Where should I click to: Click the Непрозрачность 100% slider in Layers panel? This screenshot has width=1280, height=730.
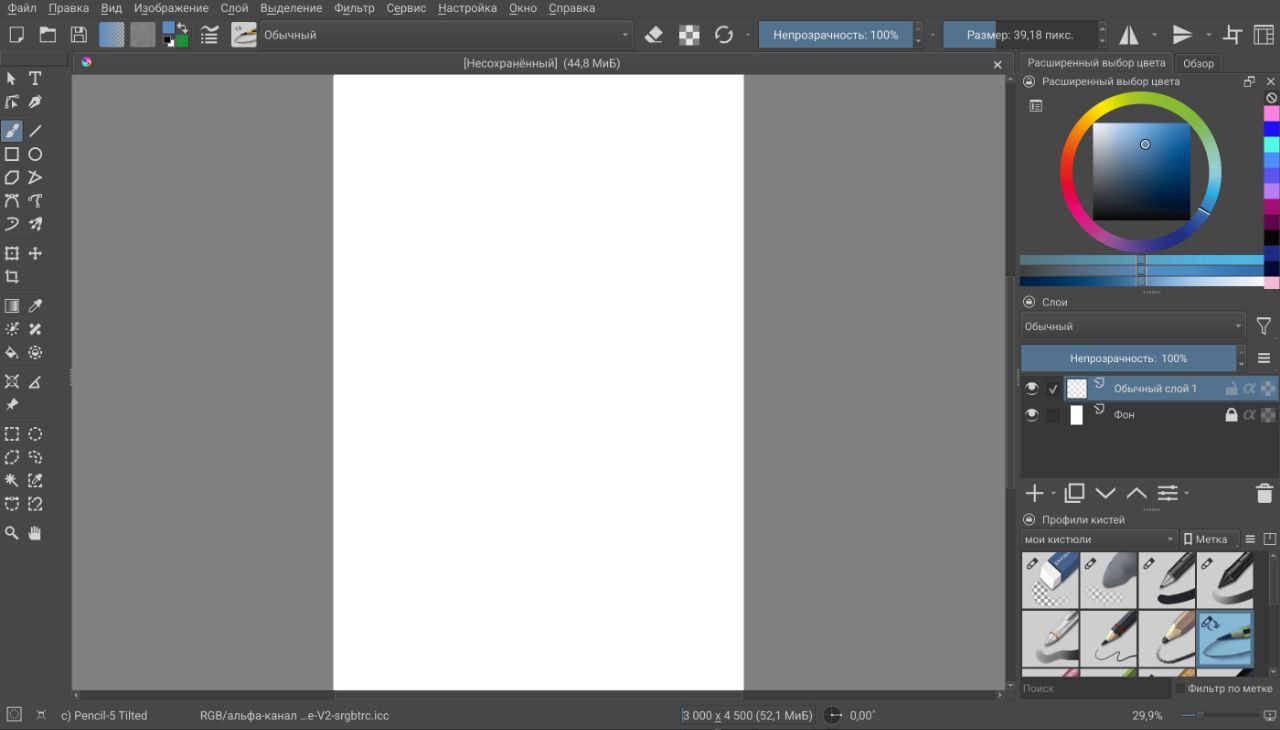point(1128,358)
